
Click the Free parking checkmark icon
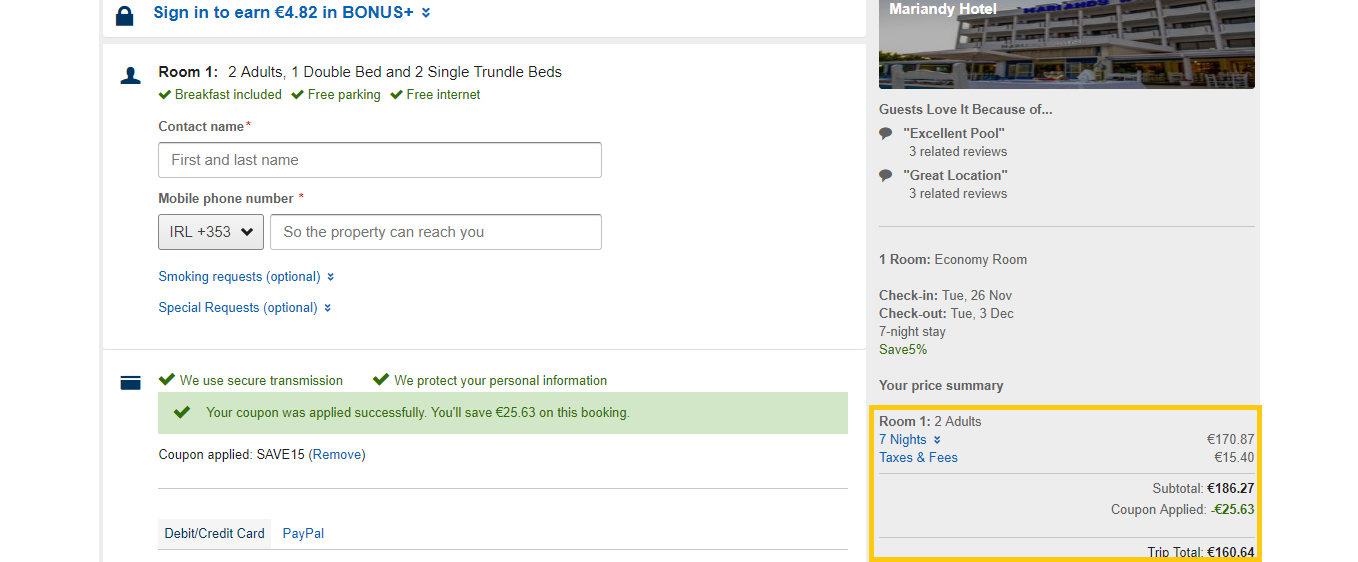(297, 95)
